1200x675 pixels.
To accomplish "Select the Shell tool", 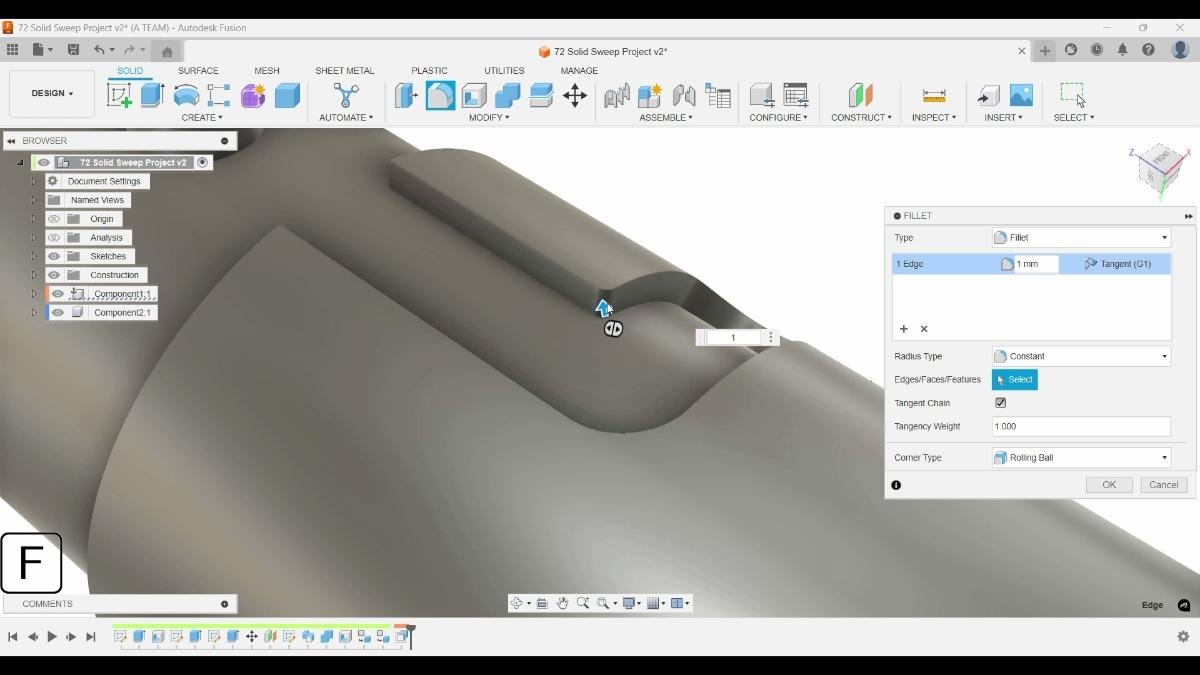I will [x=474, y=96].
